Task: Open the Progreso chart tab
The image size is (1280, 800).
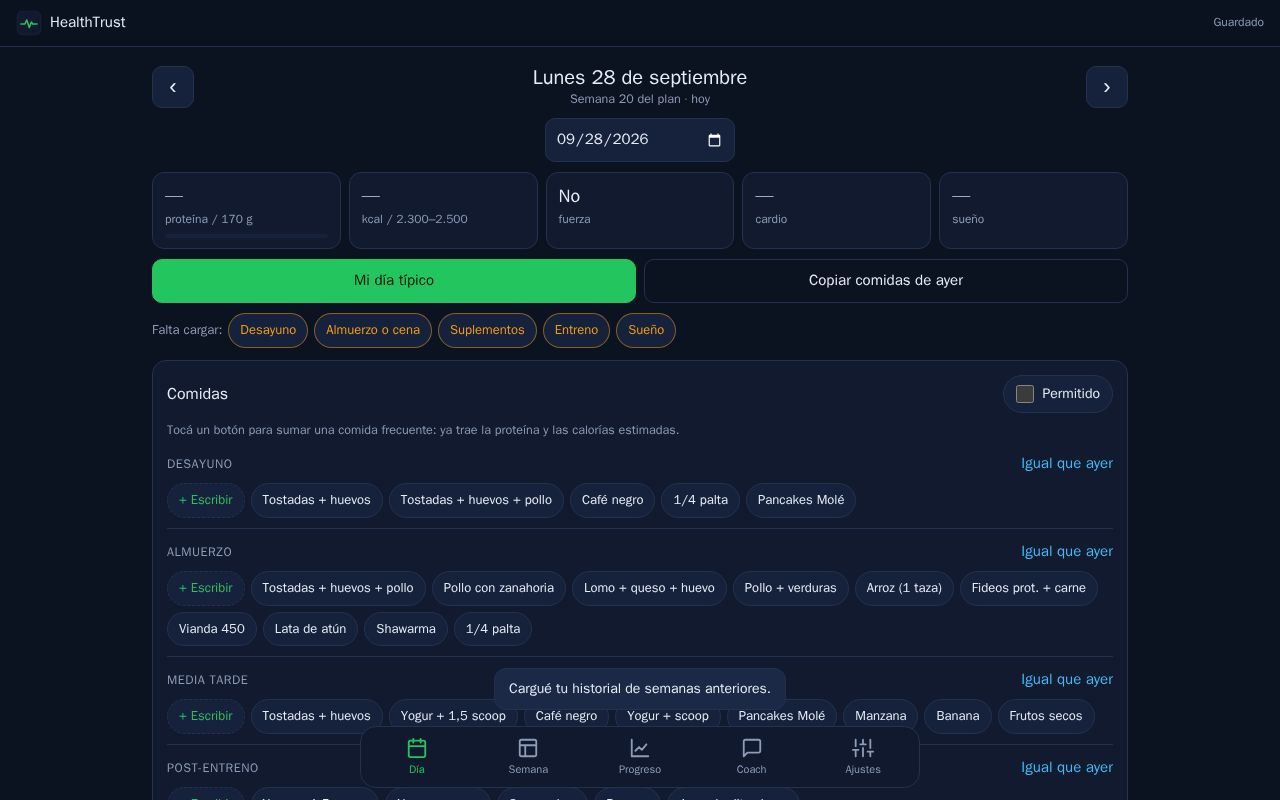Action: click(640, 757)
